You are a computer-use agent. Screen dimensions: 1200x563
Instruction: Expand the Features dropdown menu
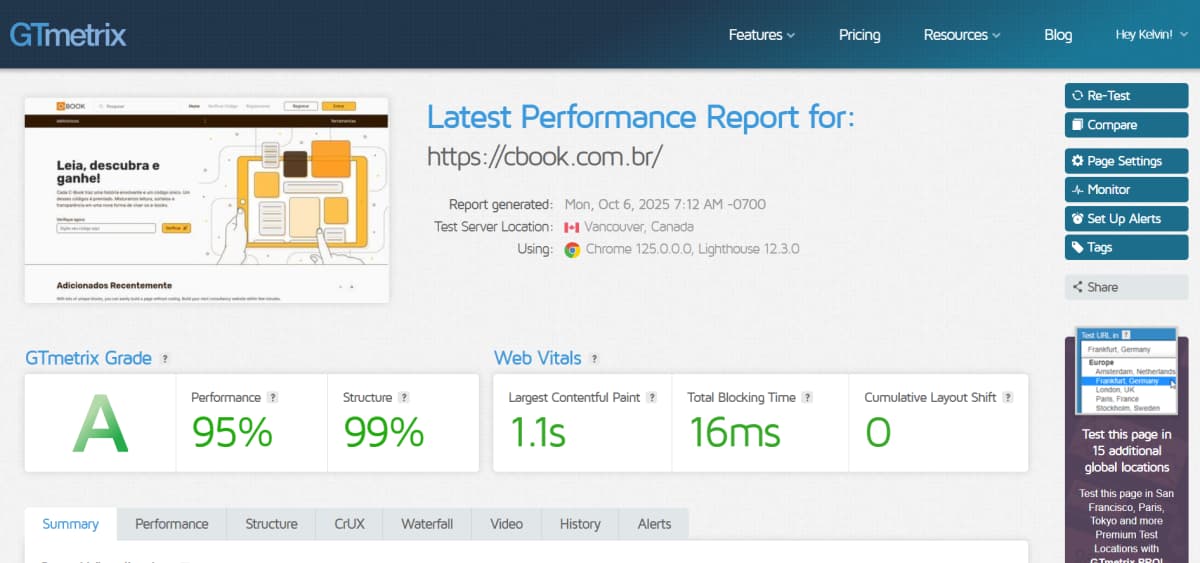762,35
